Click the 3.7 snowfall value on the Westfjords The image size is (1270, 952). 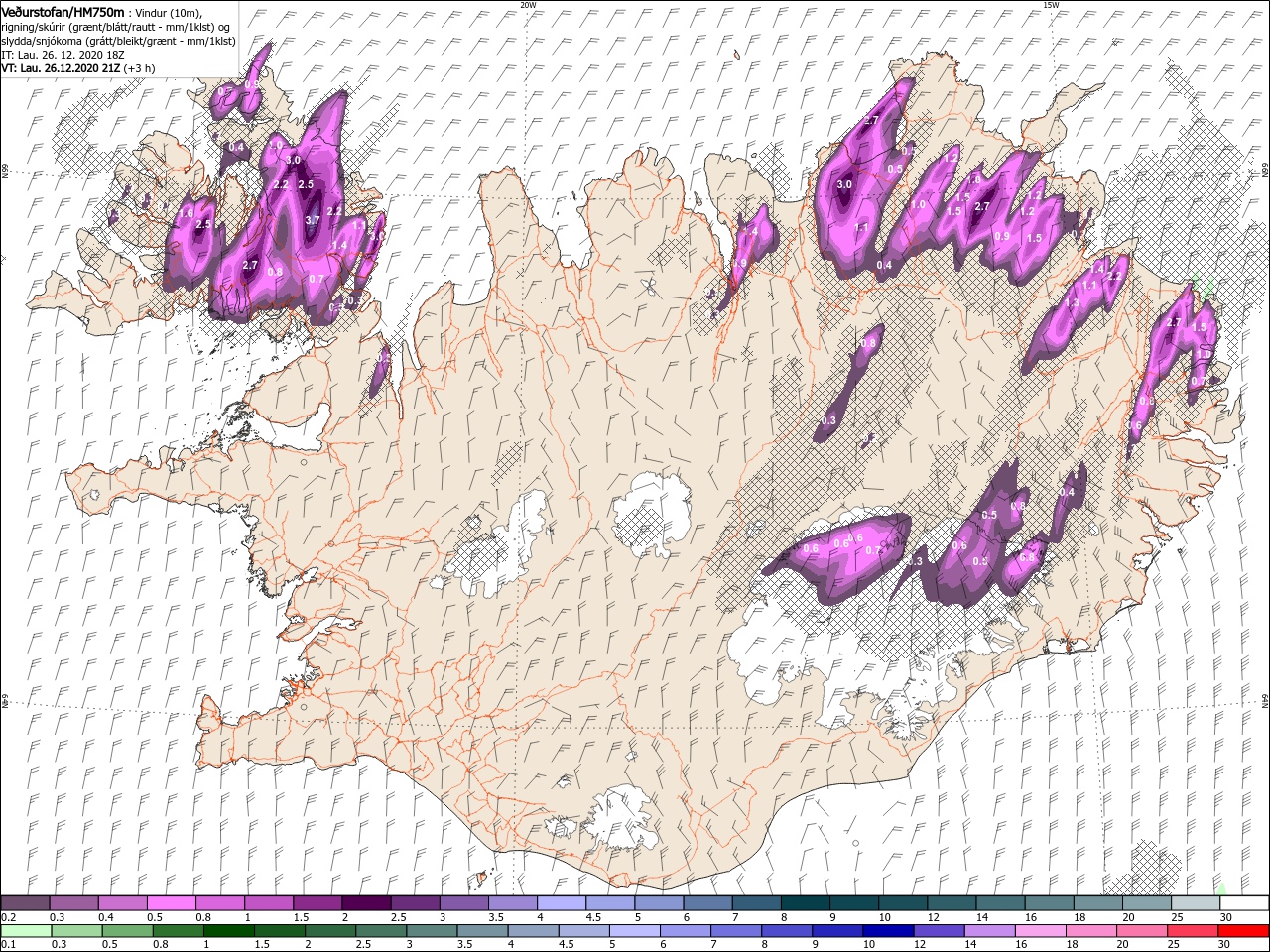point(313,220)
